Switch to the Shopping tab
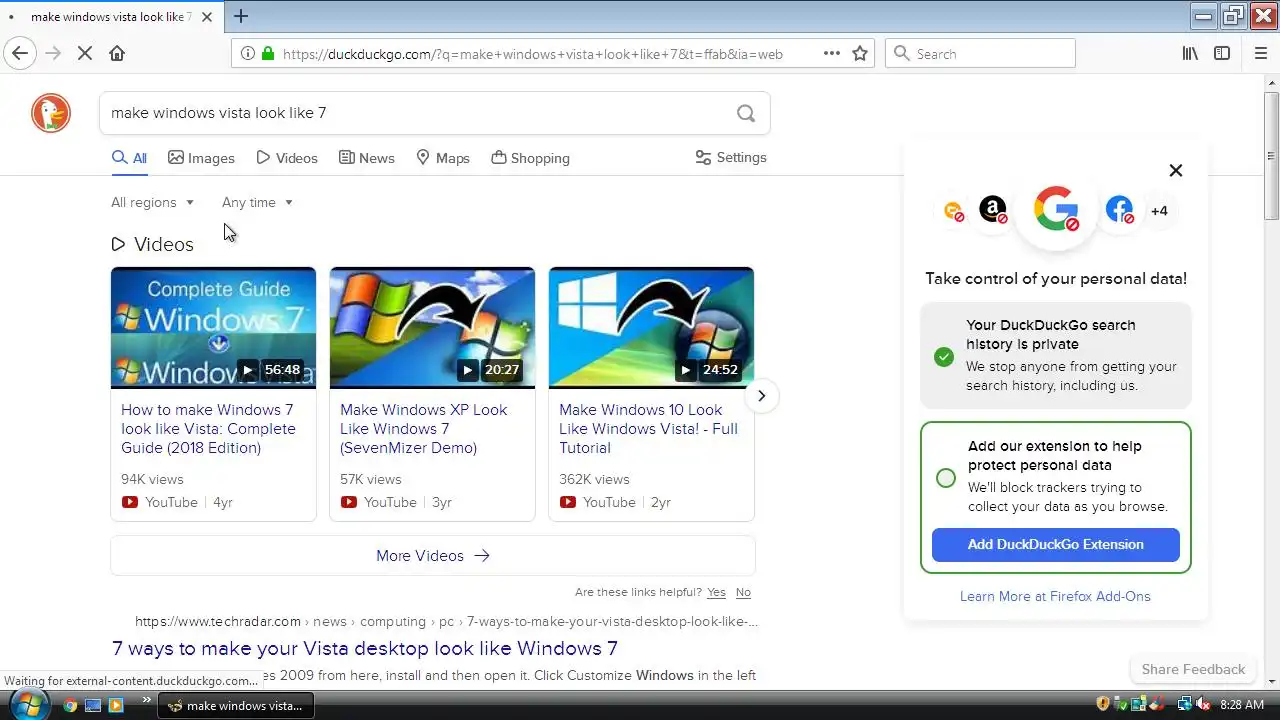This screenshot has height=720, width=1280. pyautogui.click(x=530, y=158)
